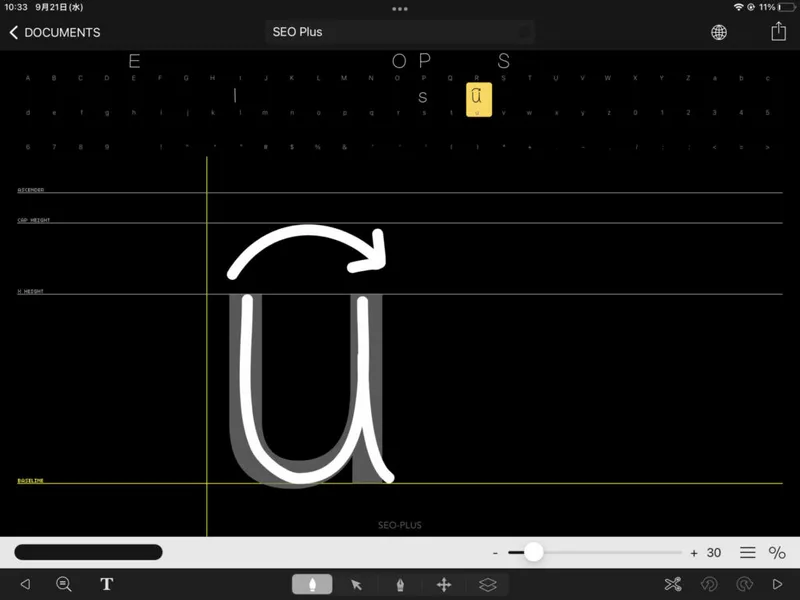Tap the stacked layers icon
The height and width of the screenshot is (600, 800).
click(x=489, y=584)
